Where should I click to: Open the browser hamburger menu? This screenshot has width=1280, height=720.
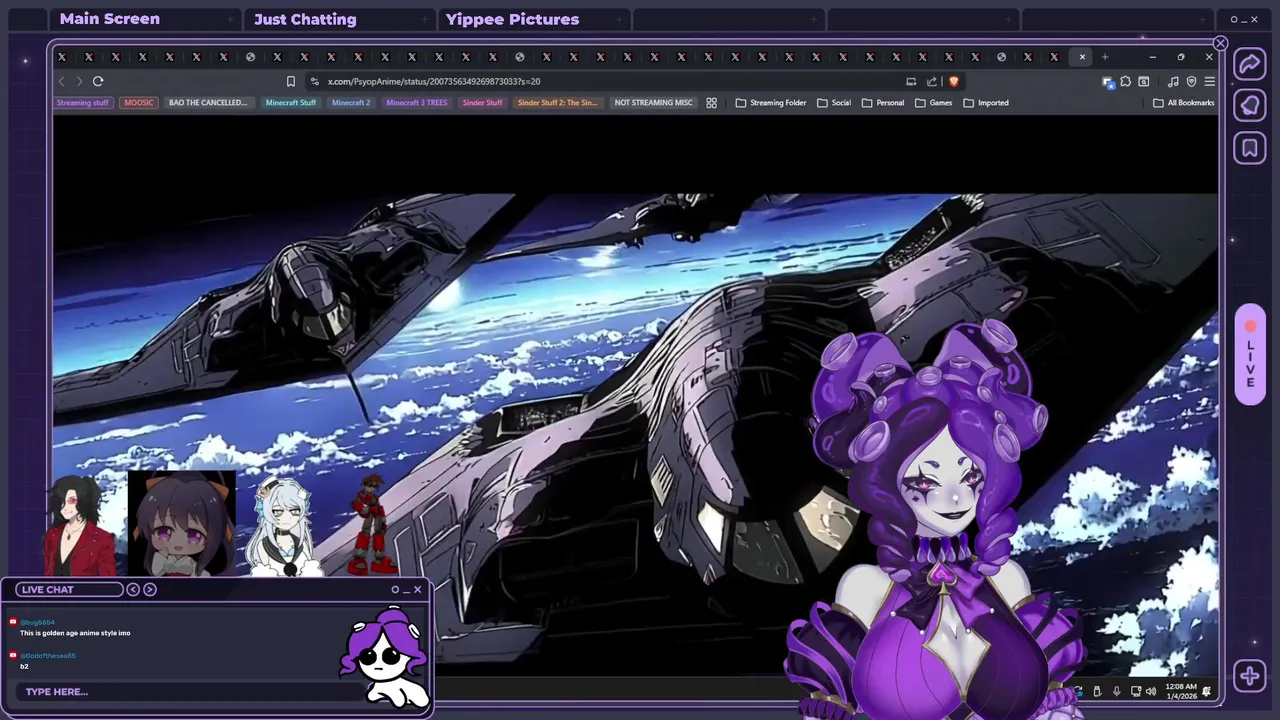pos(1209,81)
